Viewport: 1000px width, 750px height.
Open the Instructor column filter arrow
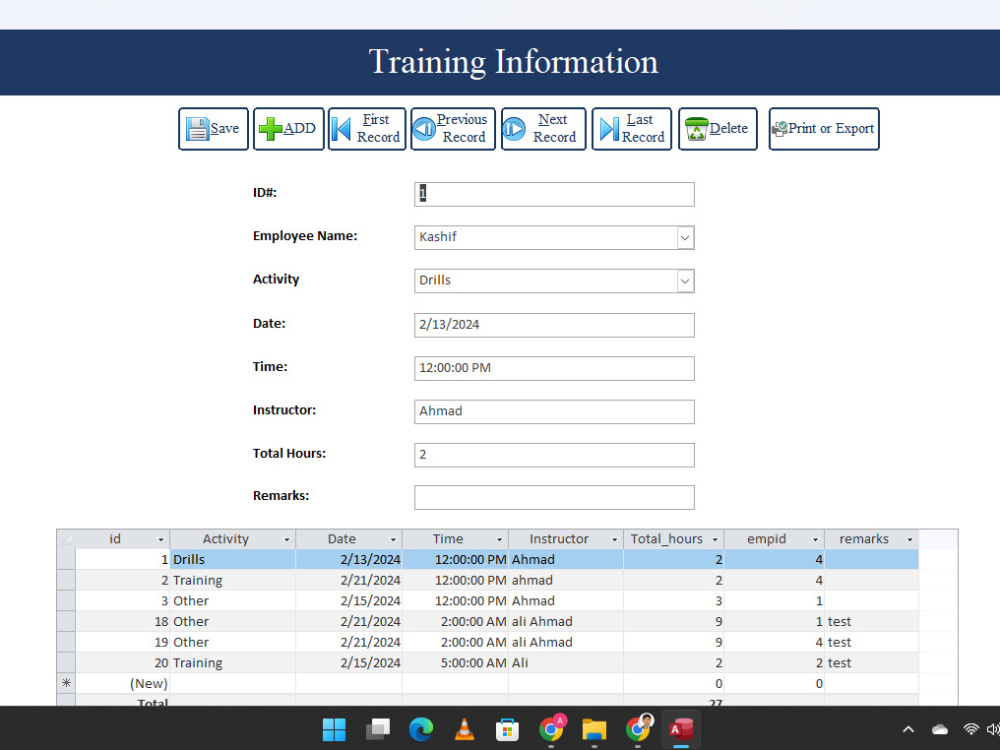coord(614,540)
